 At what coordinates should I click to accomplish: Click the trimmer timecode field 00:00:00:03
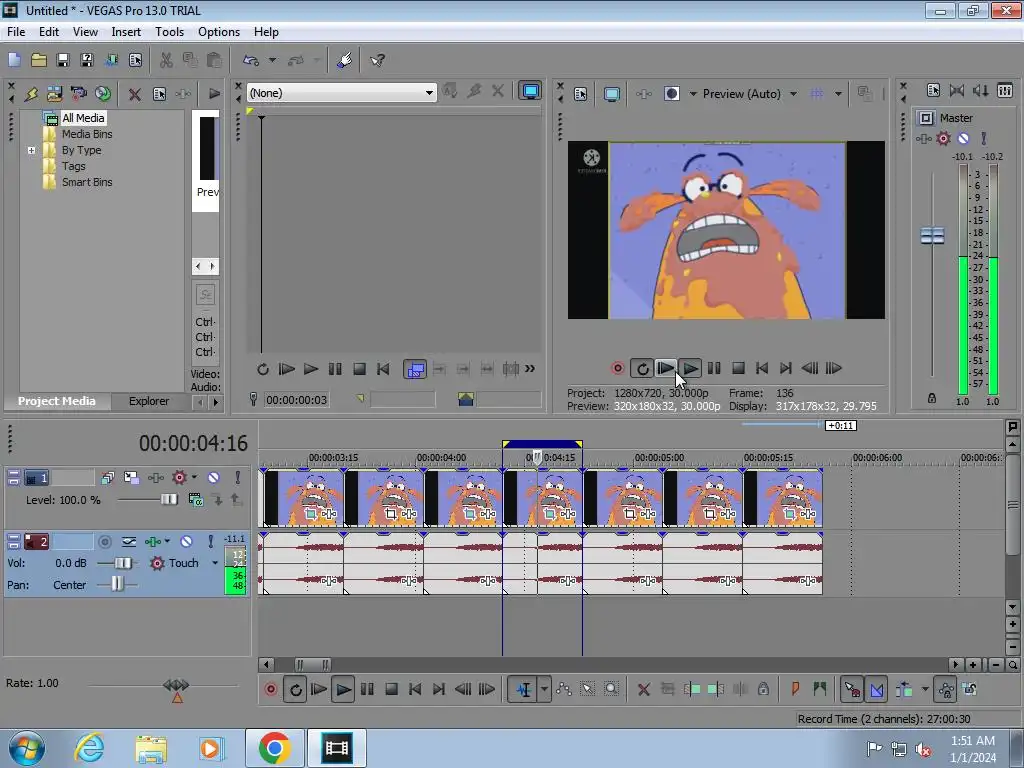point(296,400)
